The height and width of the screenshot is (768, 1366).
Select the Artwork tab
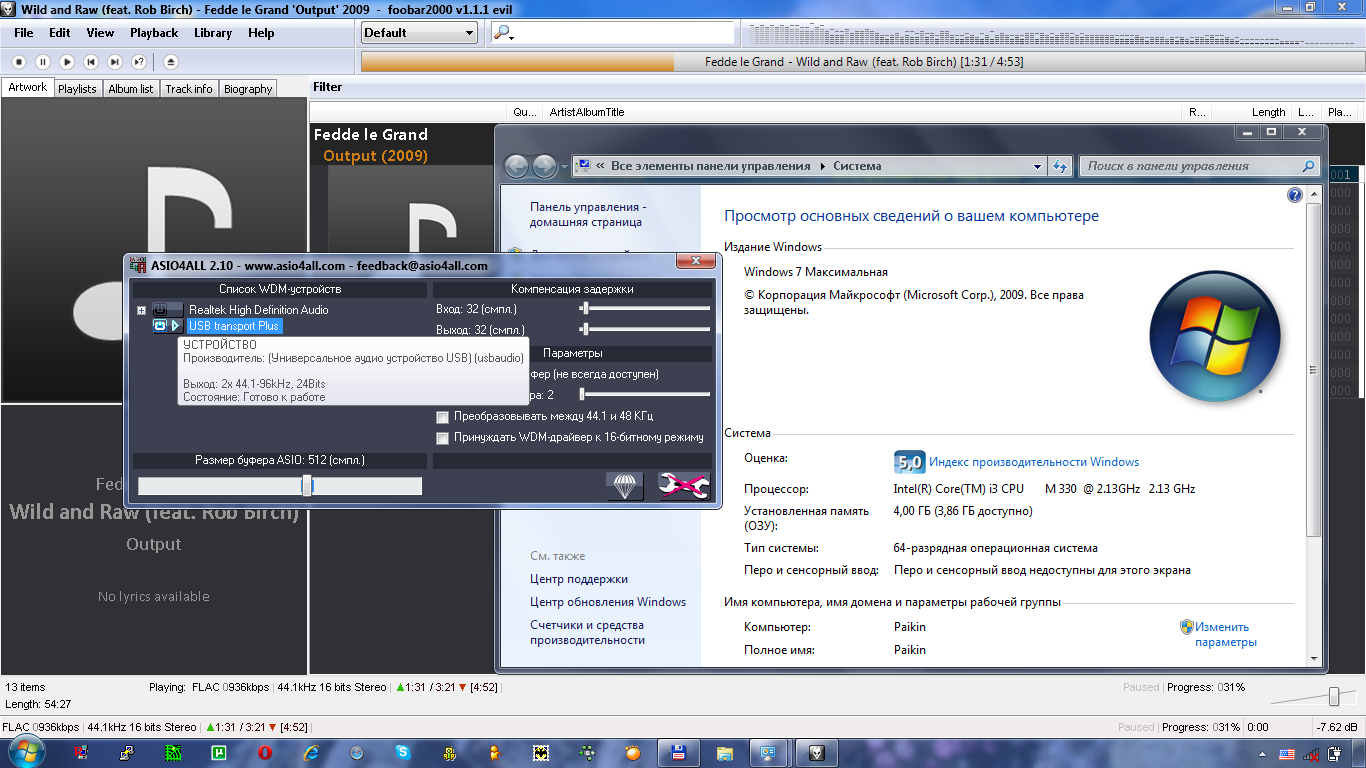28,88
